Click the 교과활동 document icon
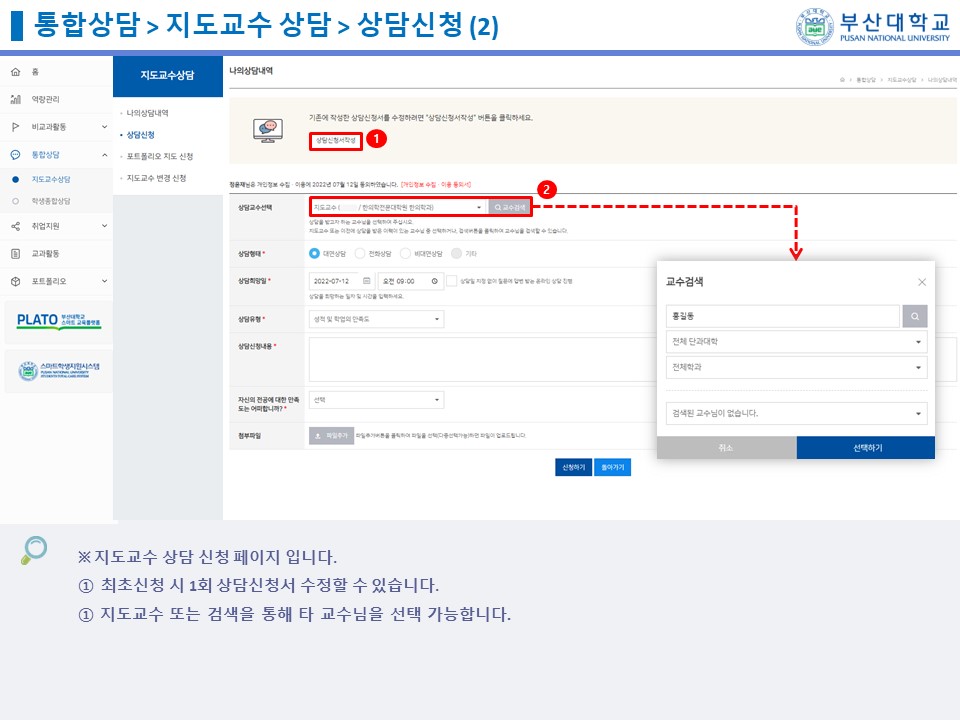 (x=15, y=254)
